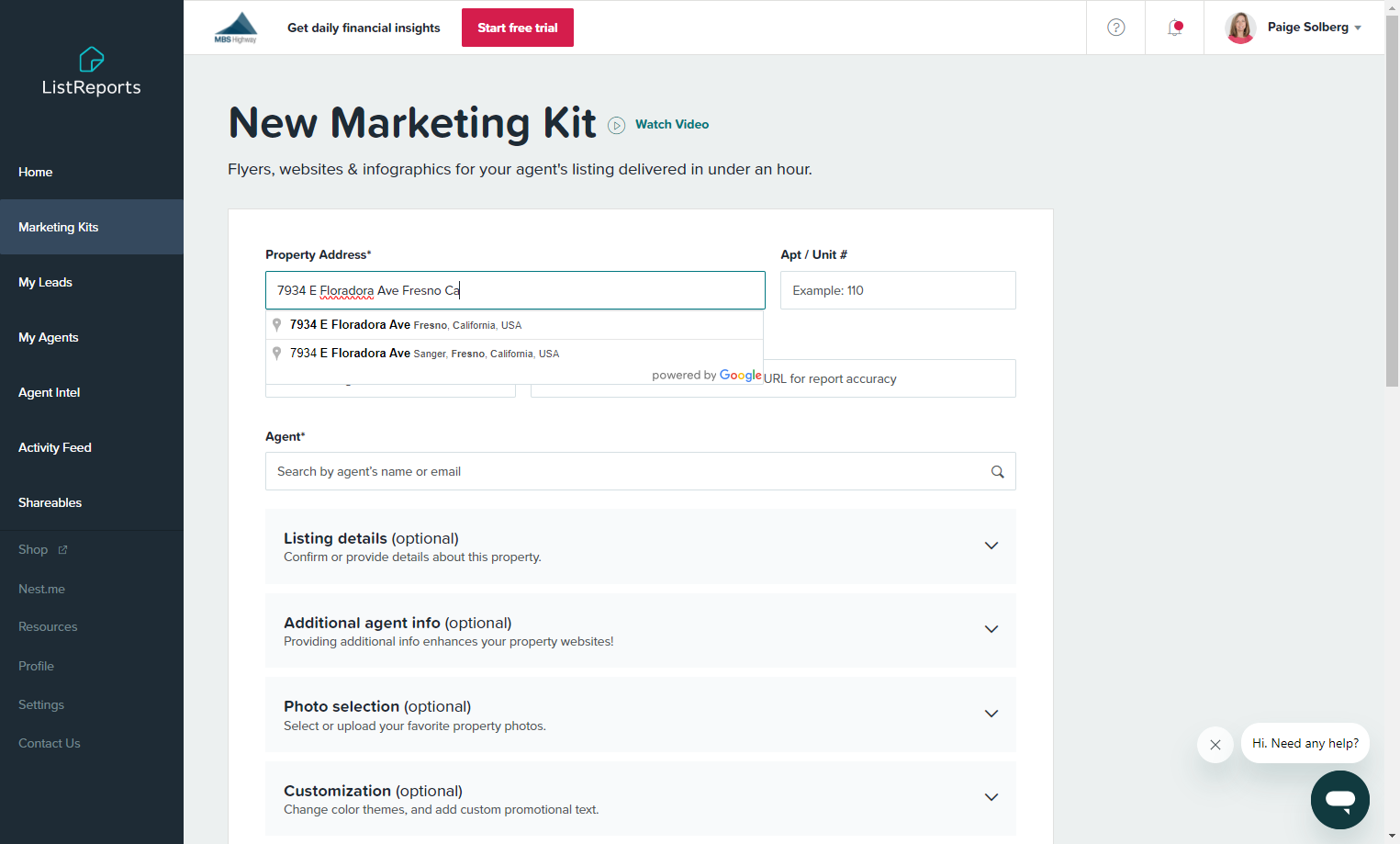Viewport: 1400px width, 844px height.
Task: Open the Watch Video link
Action: (x=672, y=125)
